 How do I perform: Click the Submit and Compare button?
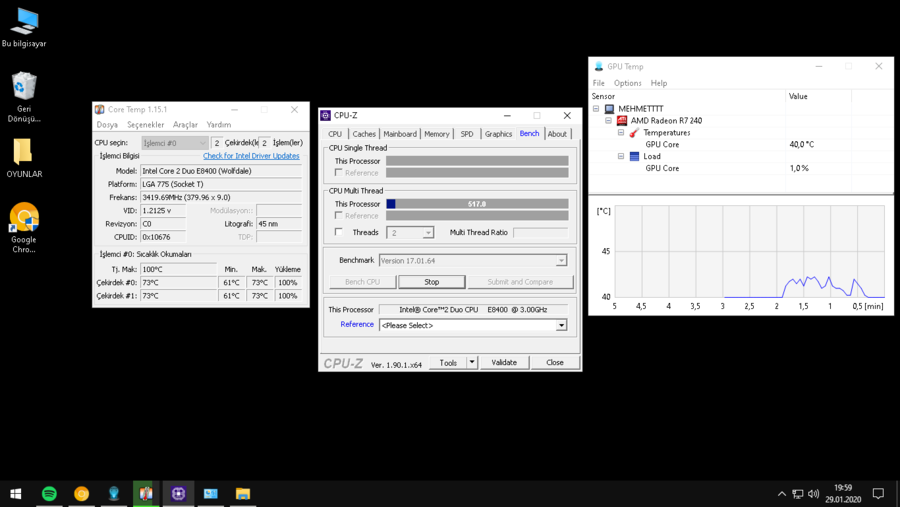(x=520, y=282)
